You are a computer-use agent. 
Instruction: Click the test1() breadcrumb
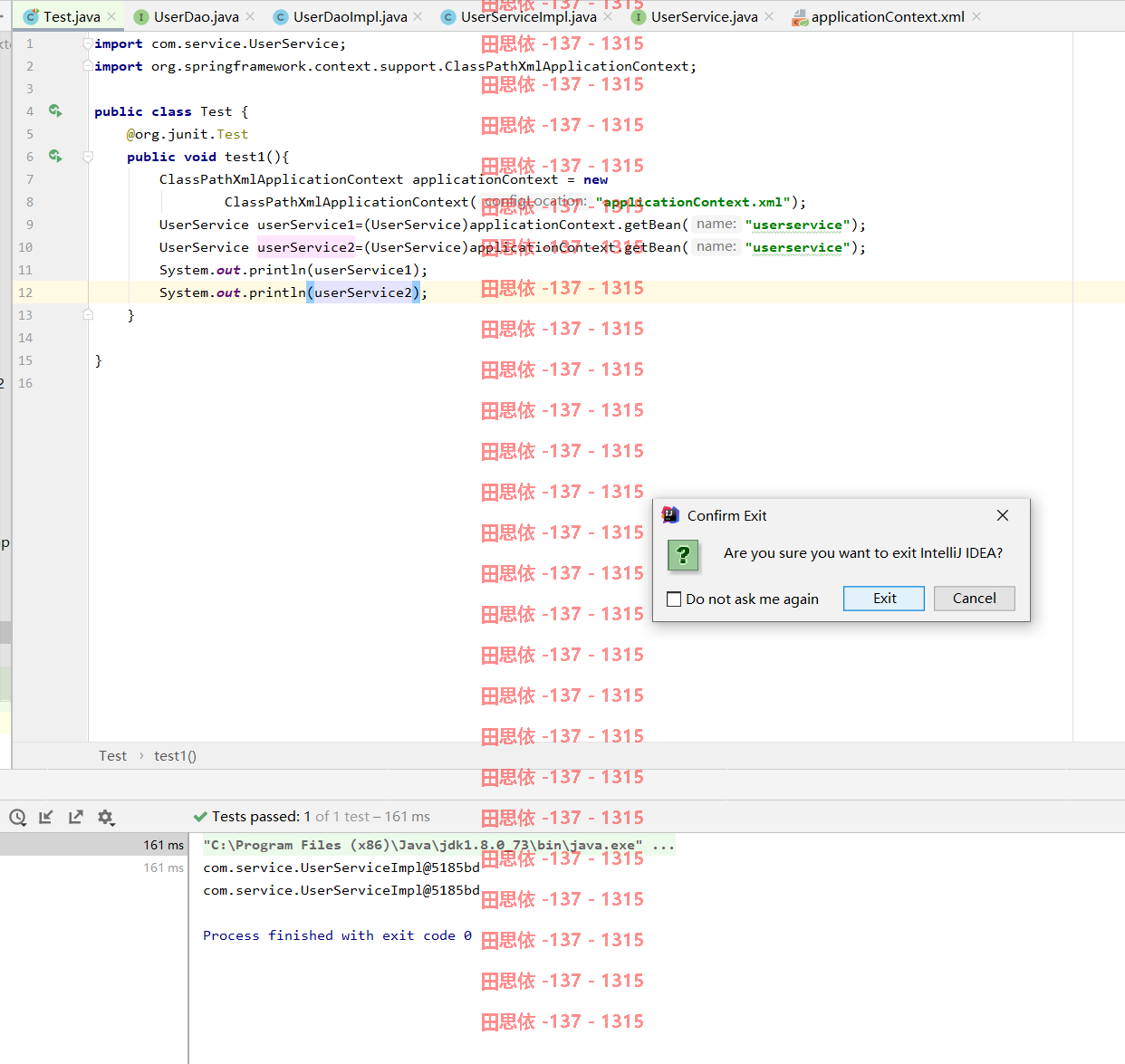pos(175,756)
